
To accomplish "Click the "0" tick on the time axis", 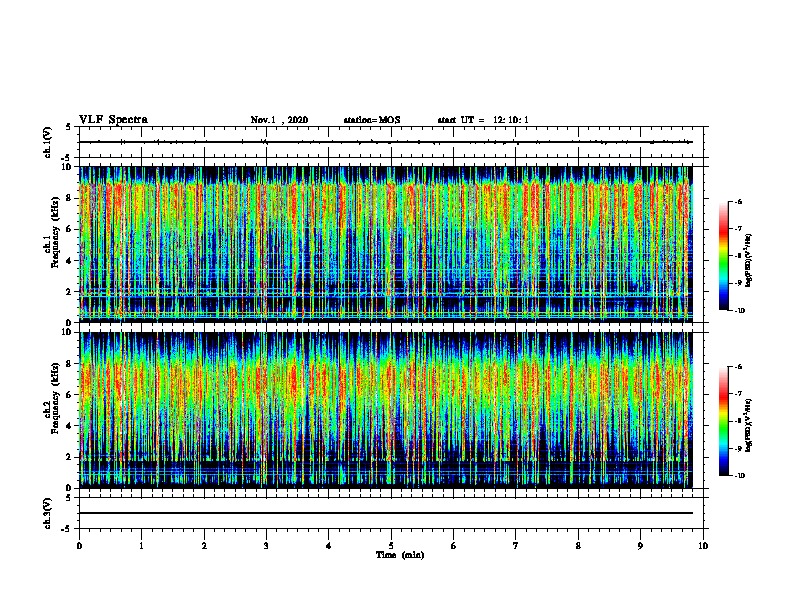I will pyautogui.click(x=79, y=546).
